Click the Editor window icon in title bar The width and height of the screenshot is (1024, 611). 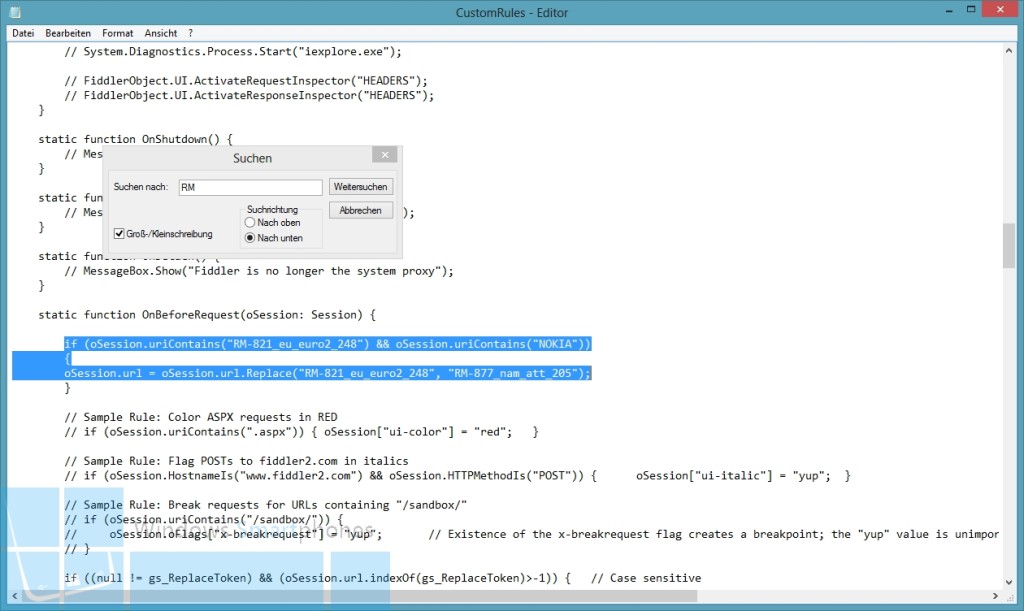[15, 12]
